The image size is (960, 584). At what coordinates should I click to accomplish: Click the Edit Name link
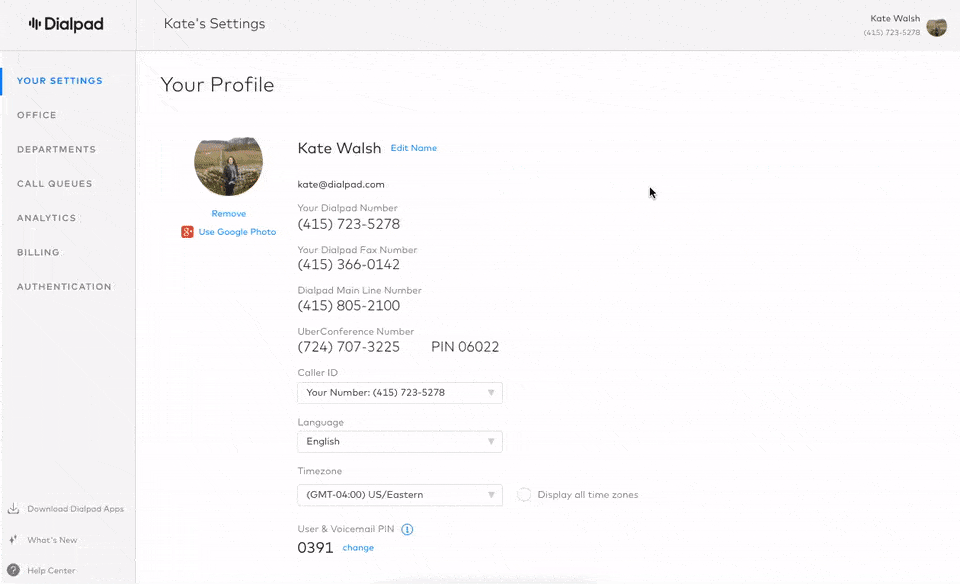414,148
